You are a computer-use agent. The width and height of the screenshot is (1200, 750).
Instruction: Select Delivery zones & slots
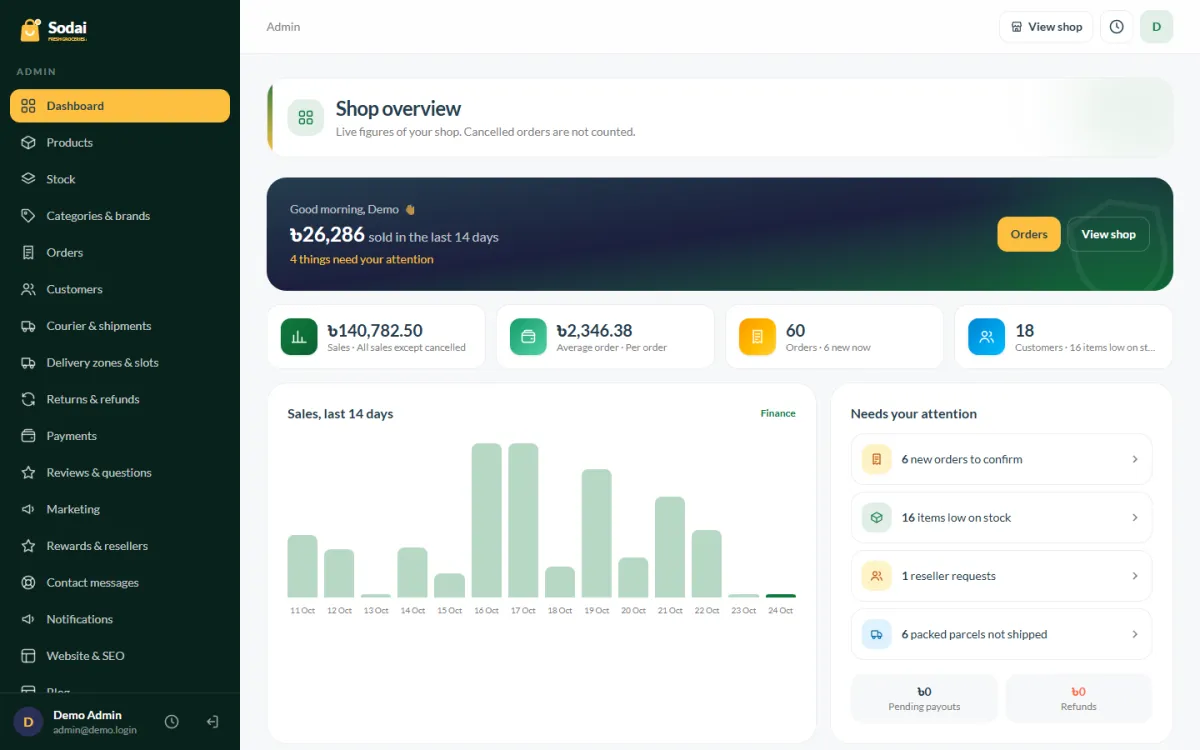(x=120, y=363)
